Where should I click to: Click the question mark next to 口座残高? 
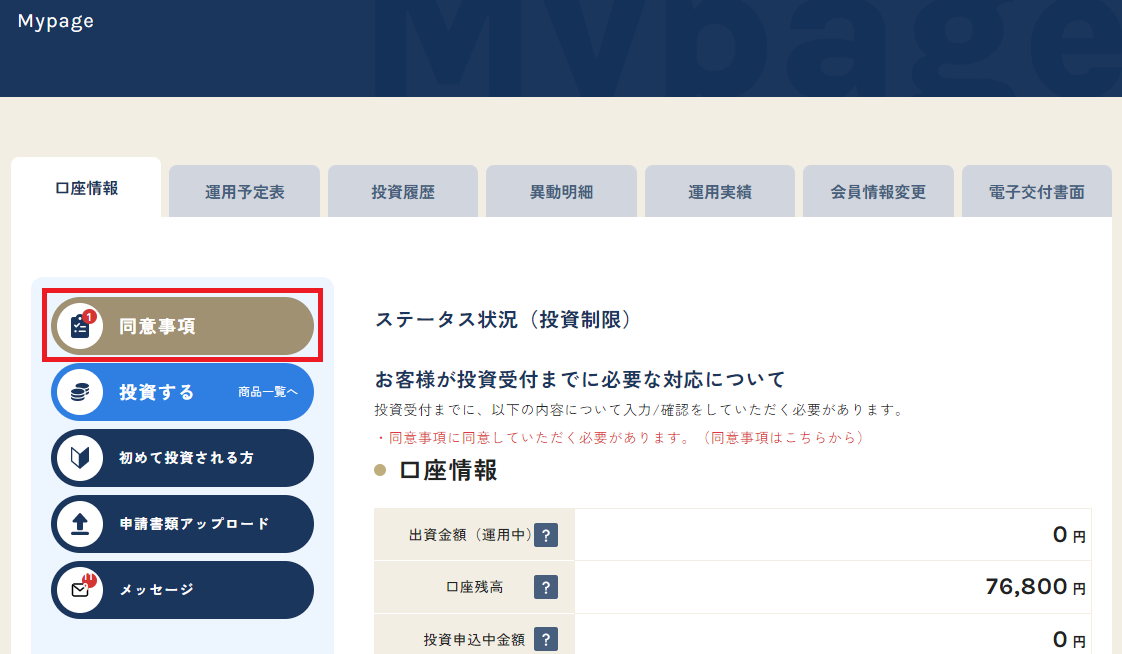[545, 587]
